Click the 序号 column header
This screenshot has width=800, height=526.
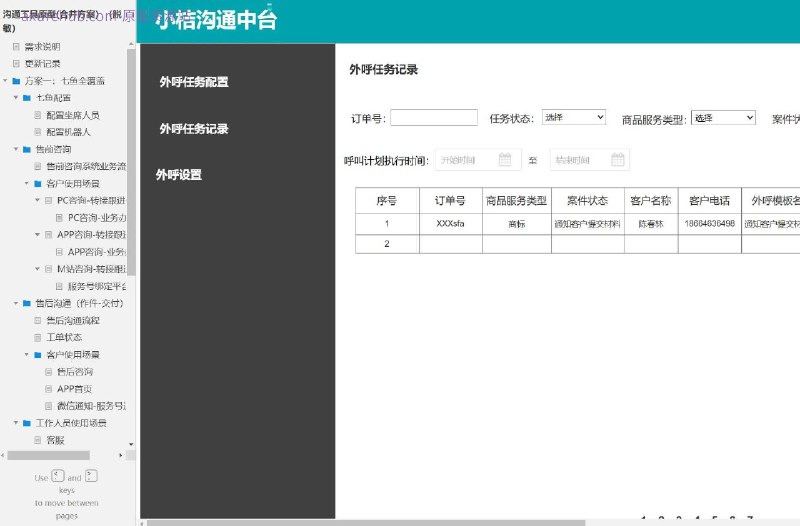click(387, 201)
